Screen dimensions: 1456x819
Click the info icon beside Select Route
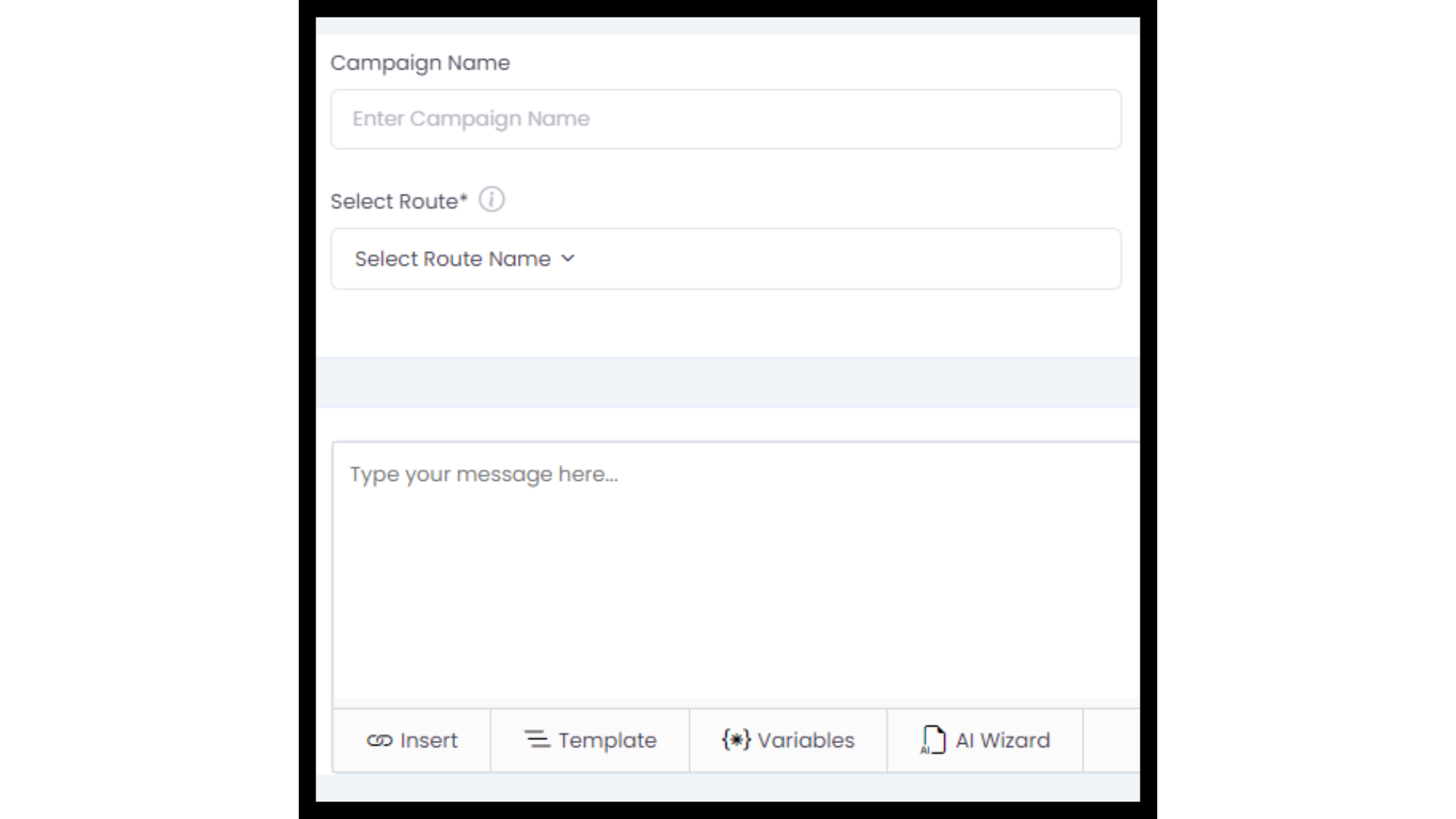tap(491, 199)
